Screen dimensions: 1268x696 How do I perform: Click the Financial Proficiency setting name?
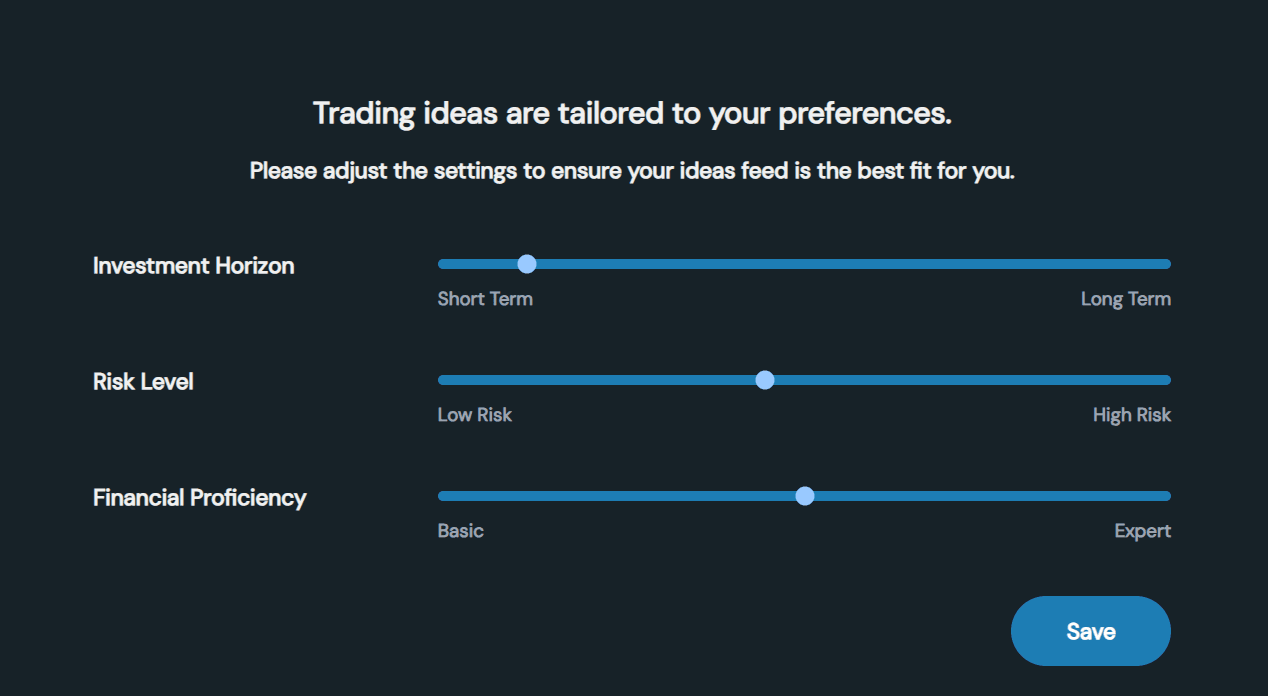point(200,498)
